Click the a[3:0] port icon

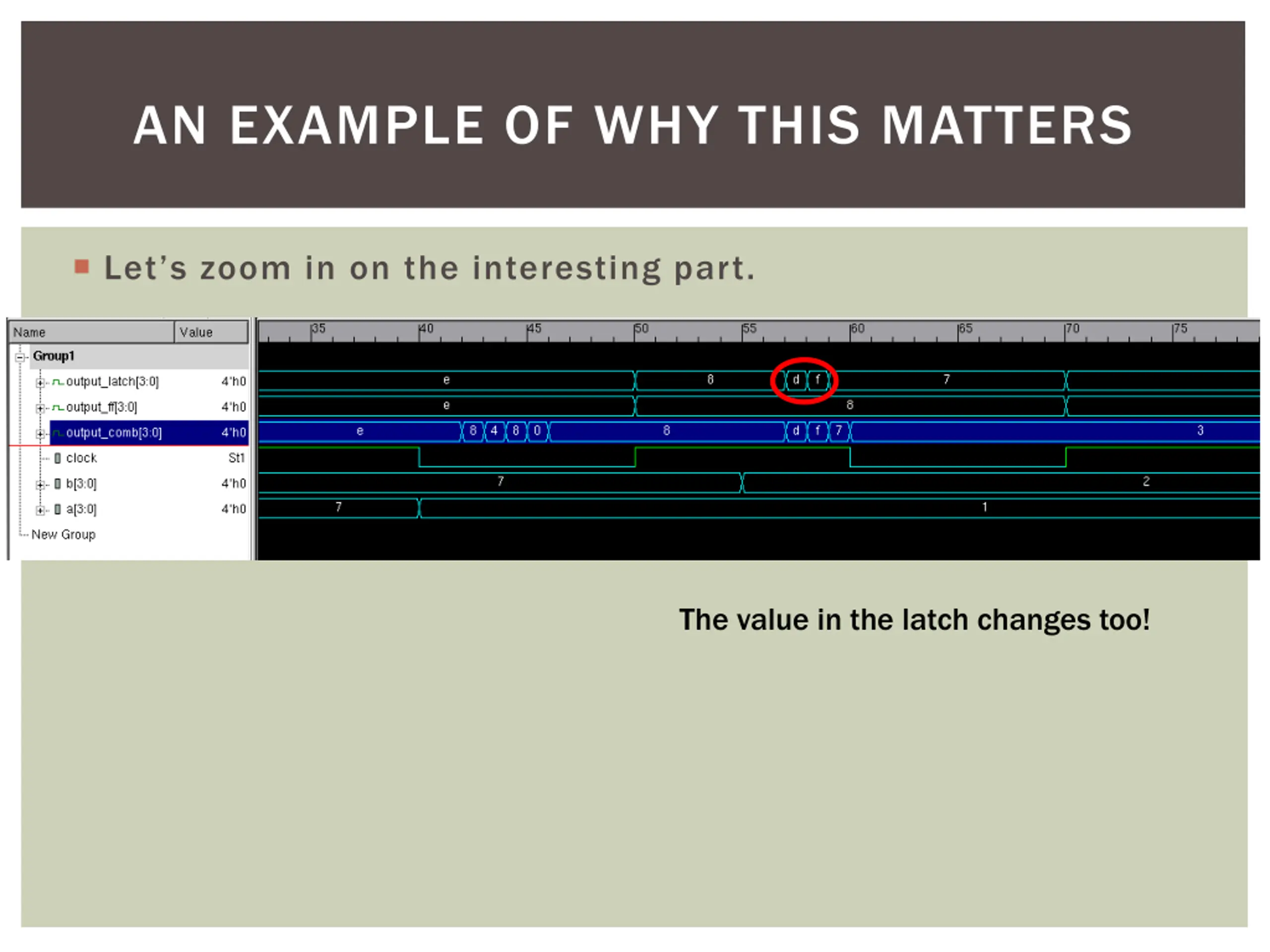click(x=58, y=510)
